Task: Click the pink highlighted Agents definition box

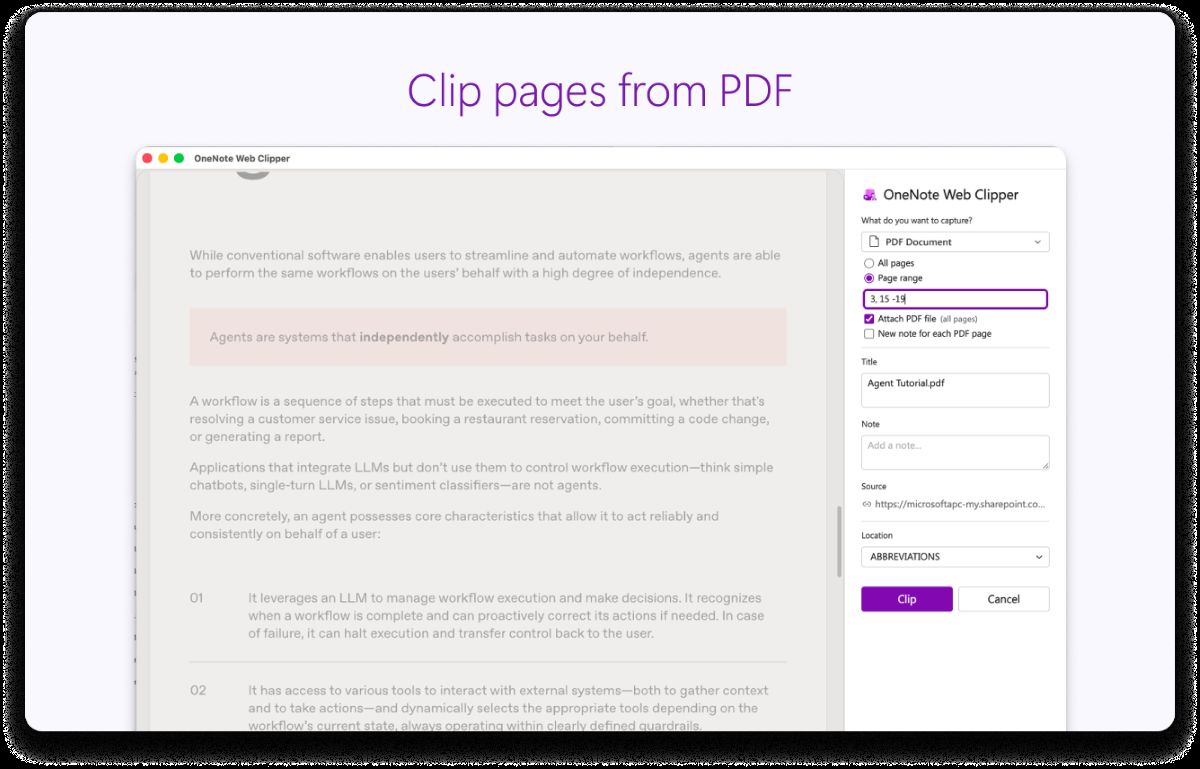Action: 488,337
